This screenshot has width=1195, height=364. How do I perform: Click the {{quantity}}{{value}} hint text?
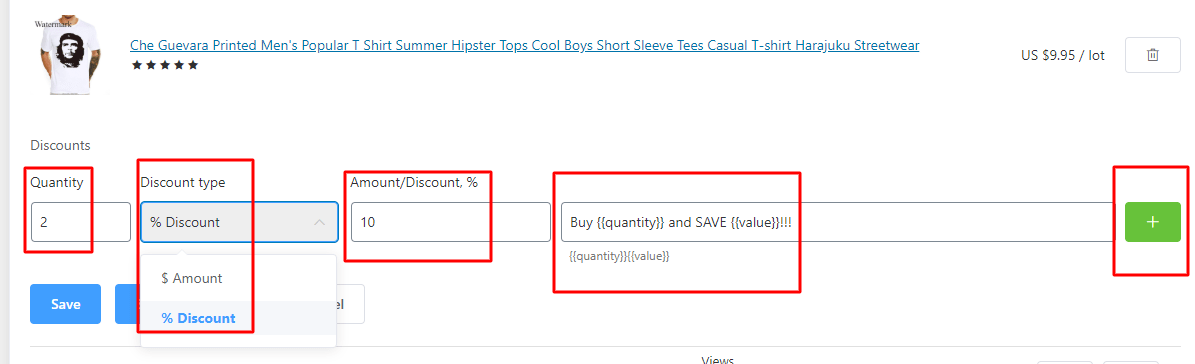(x=619, y=257)
